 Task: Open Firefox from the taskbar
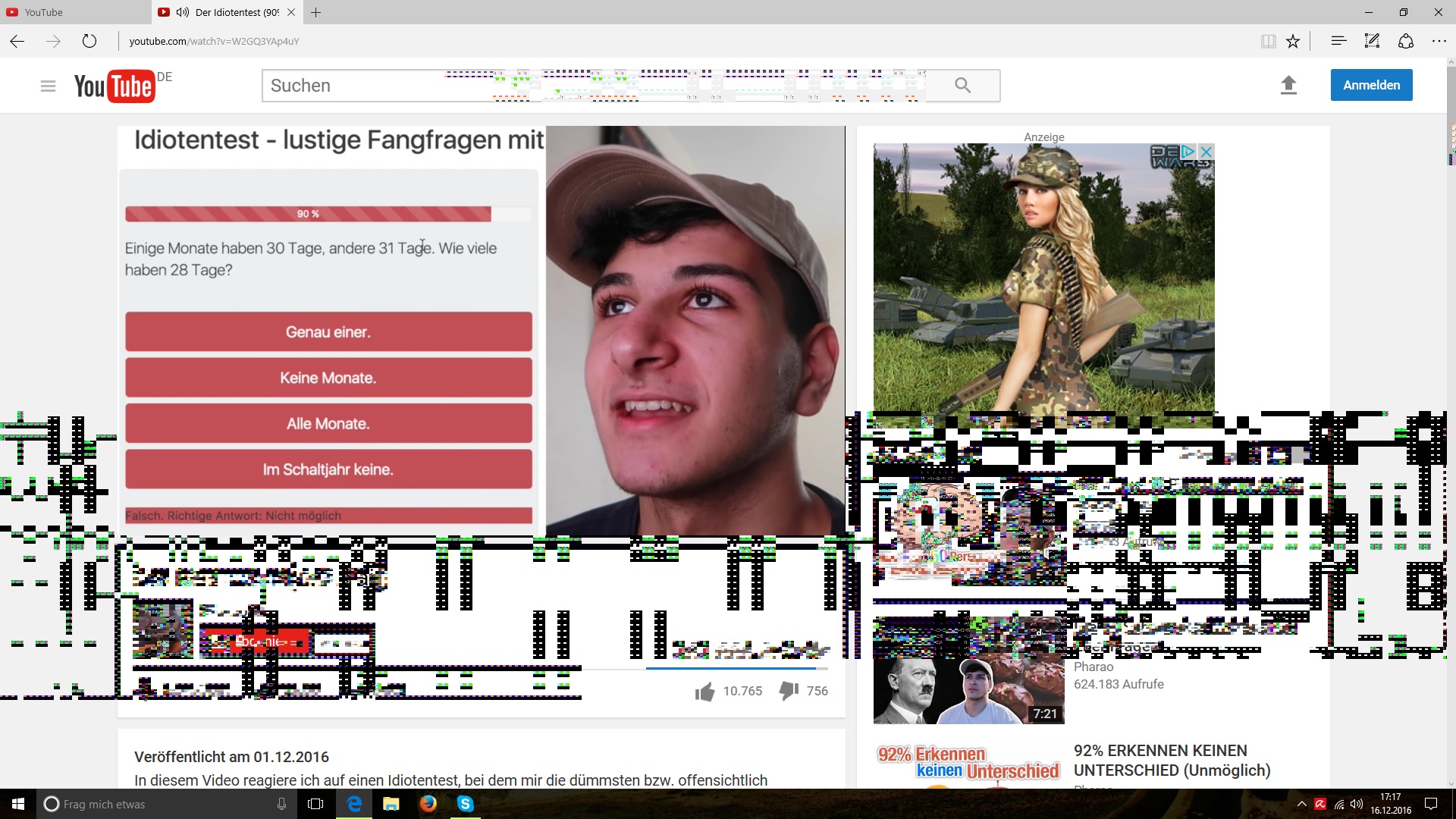[428, 804]
